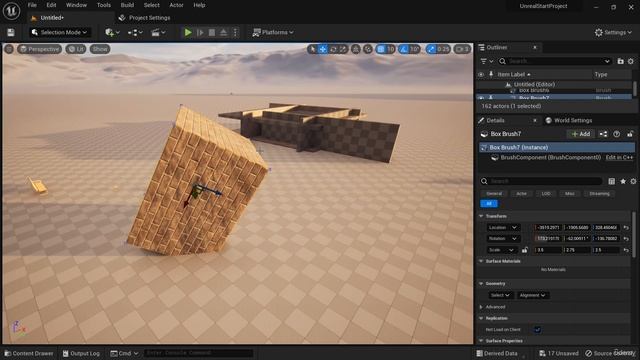Open the Outliner filter options
Image resolution: width=640 pixels, height=360 pixels.
(x=486, y=61)
